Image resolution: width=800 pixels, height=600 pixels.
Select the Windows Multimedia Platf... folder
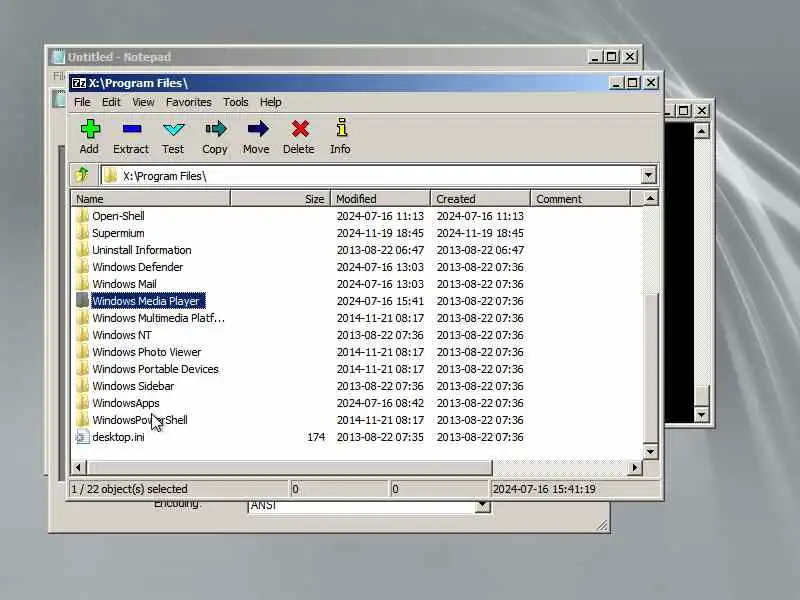point(158,318)
